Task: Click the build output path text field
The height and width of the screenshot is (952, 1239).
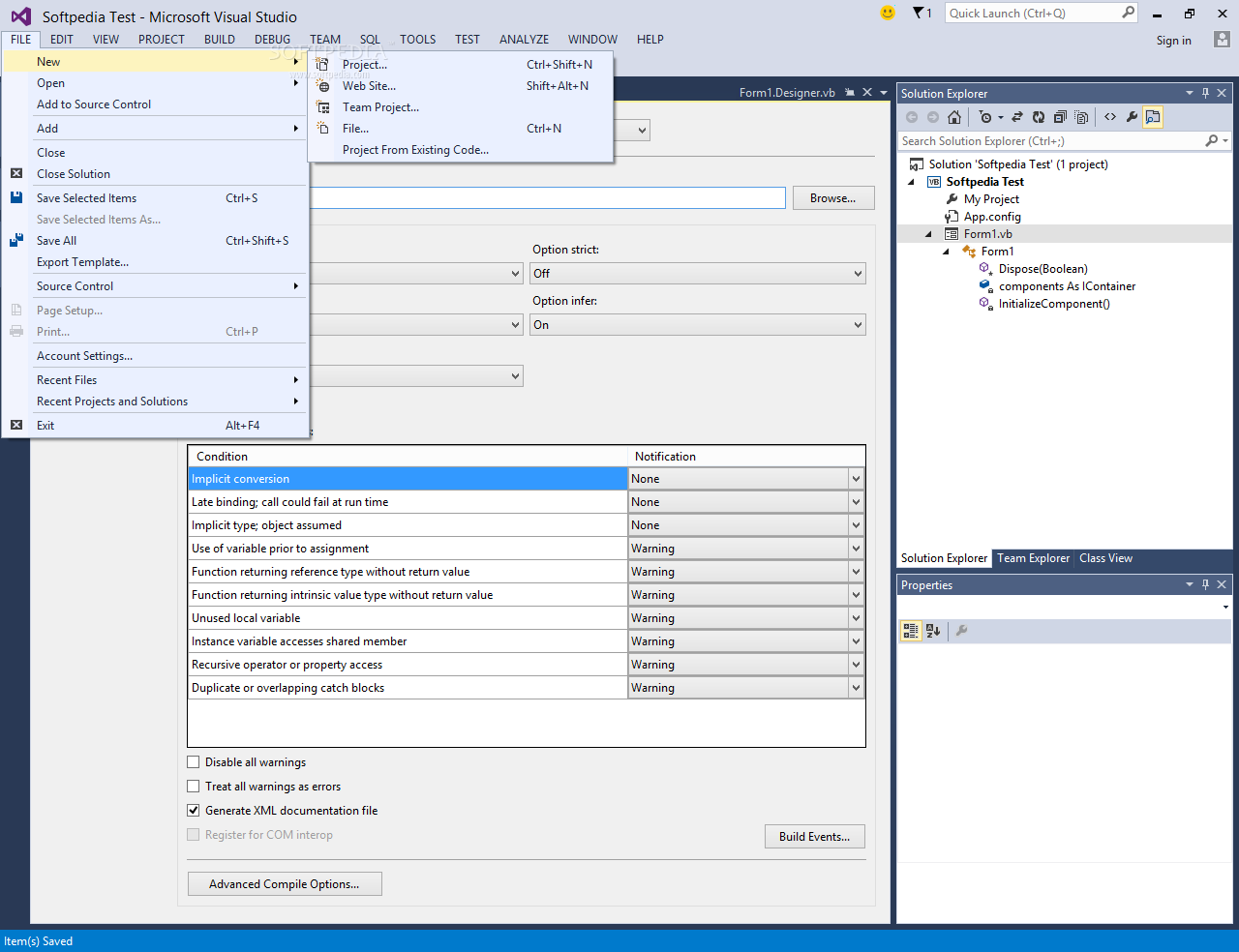Action: click(x=548, y=198)
